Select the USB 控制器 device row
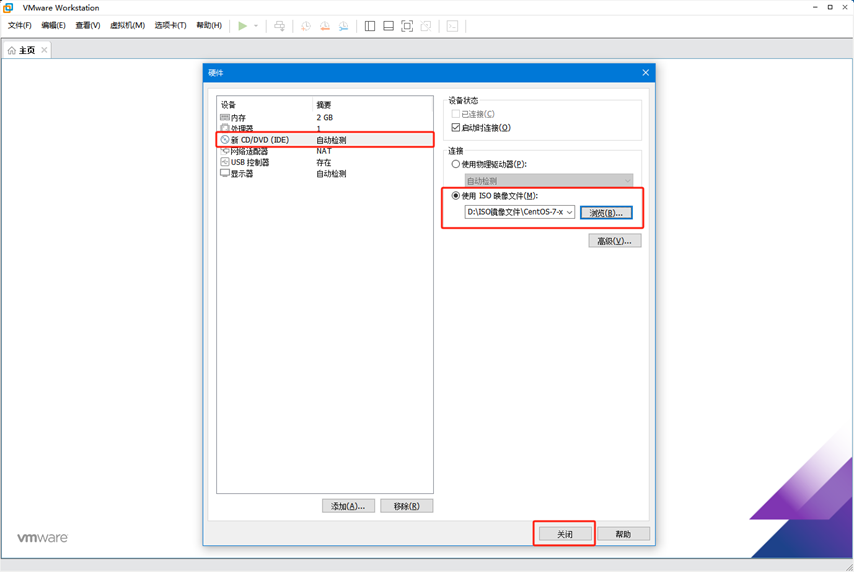The width and height of the screenshot is (854, 572). tap(325, 162)
